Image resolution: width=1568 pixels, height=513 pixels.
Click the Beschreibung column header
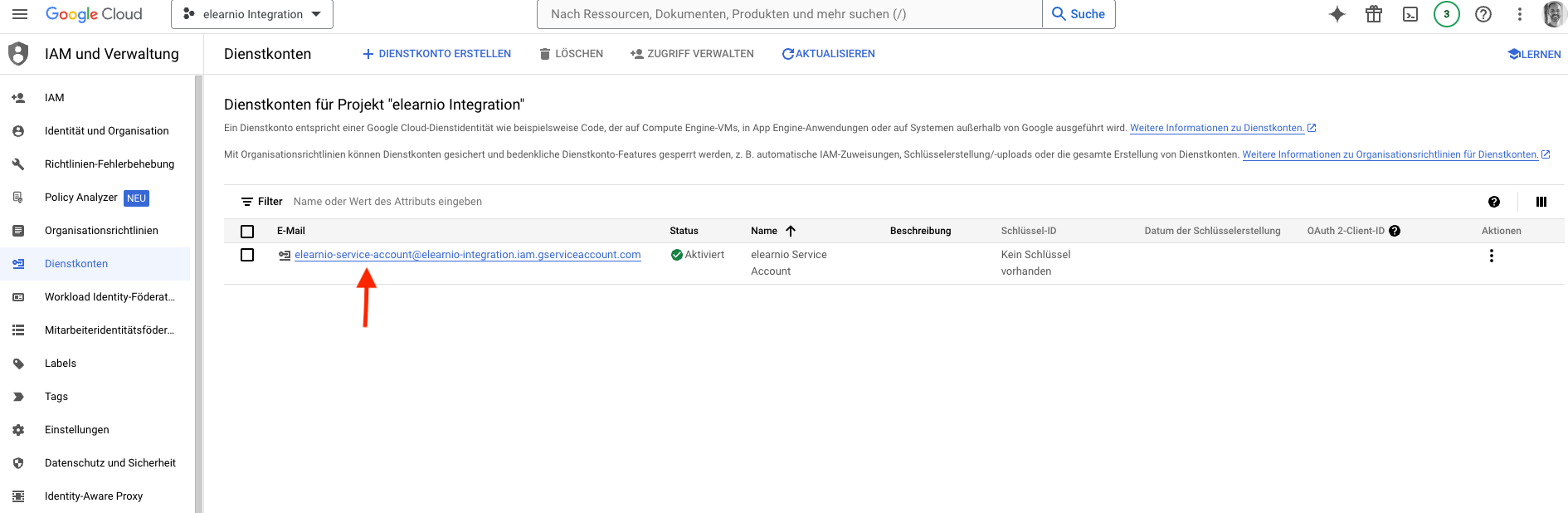(921, 231)
